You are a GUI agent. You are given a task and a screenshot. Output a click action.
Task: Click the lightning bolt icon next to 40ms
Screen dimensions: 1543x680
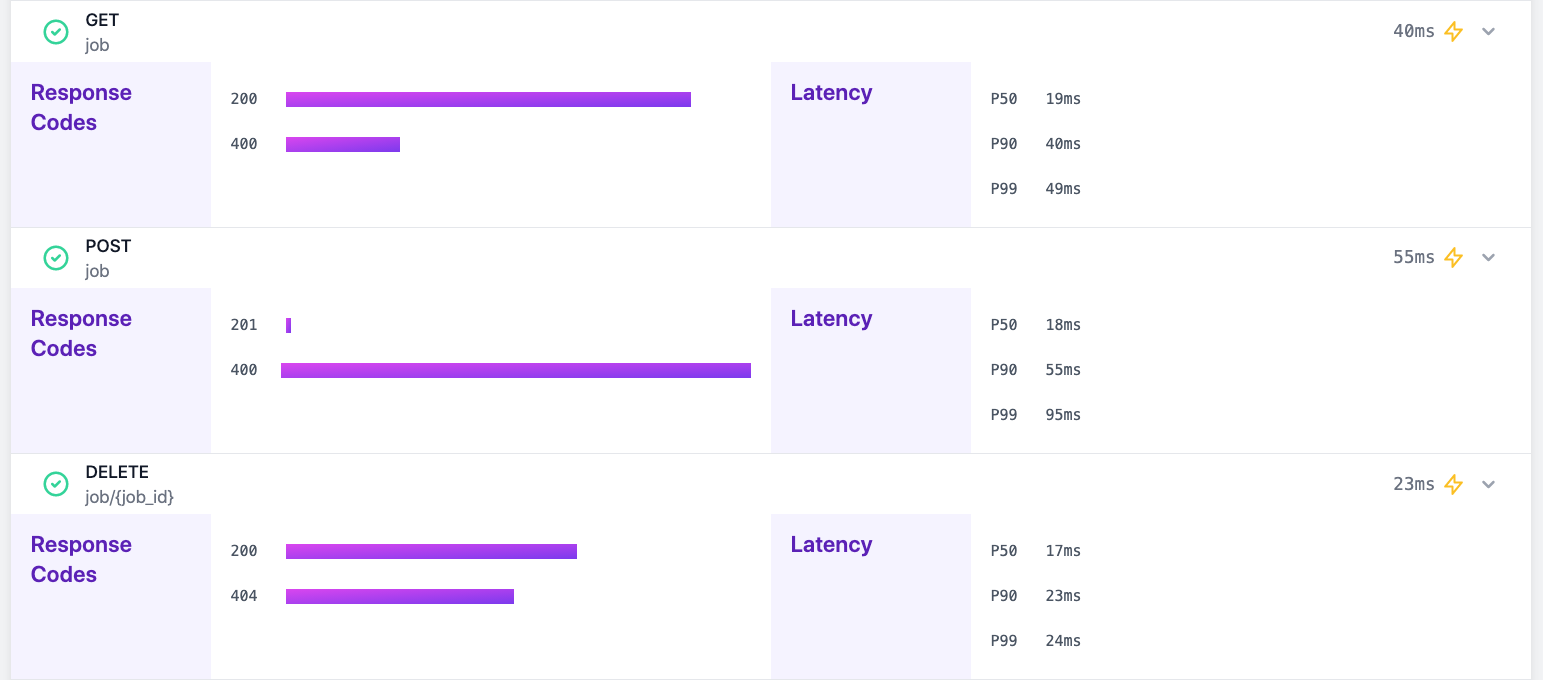coord(1454,31)
